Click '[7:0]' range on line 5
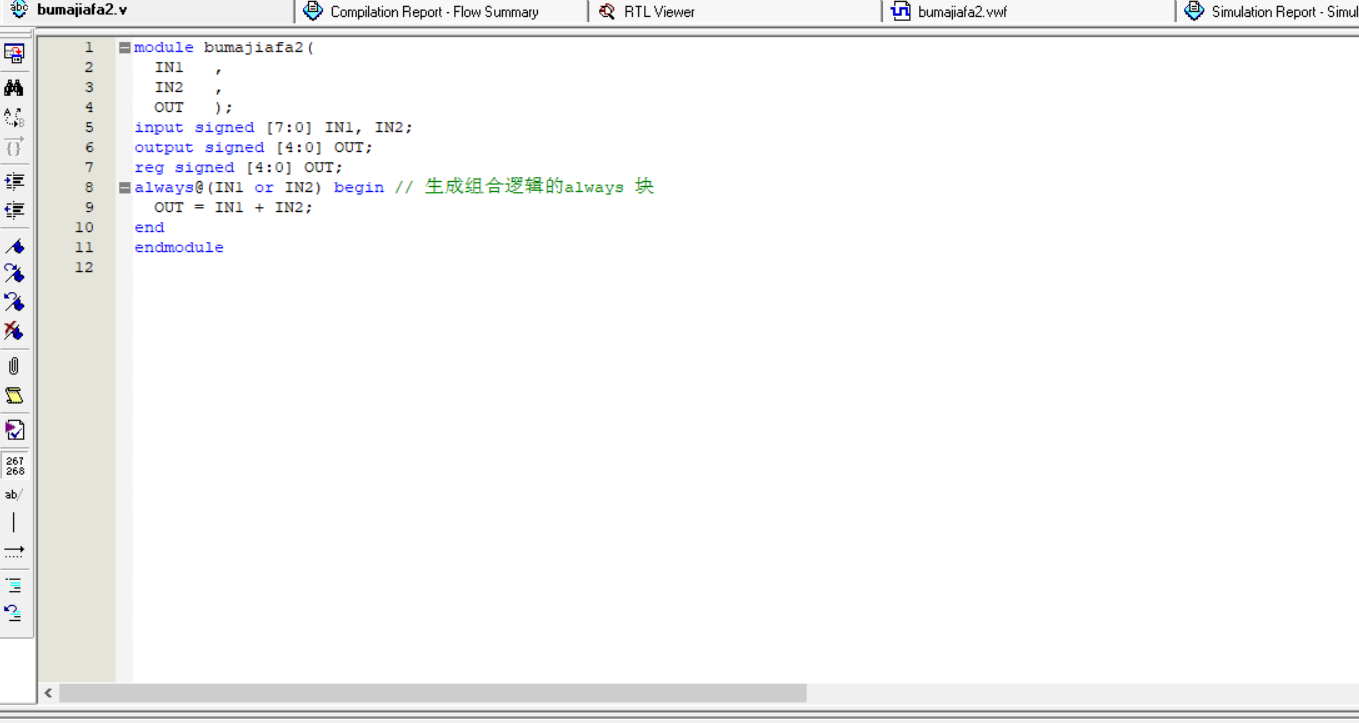This screenshot has width=1359, height=723. (289, 127)
